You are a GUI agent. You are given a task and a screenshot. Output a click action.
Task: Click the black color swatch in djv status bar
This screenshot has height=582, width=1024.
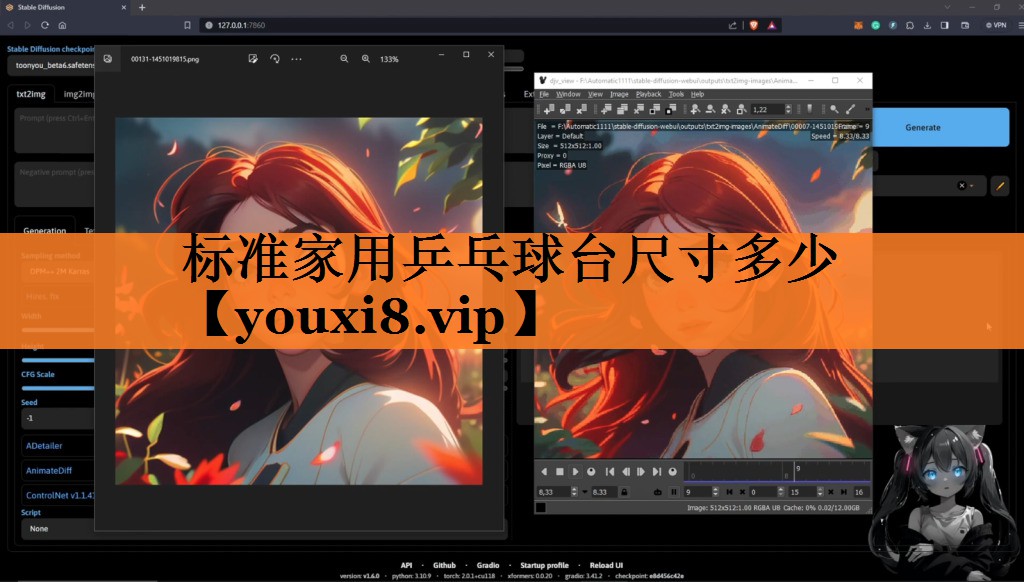[x=541, y=508]
